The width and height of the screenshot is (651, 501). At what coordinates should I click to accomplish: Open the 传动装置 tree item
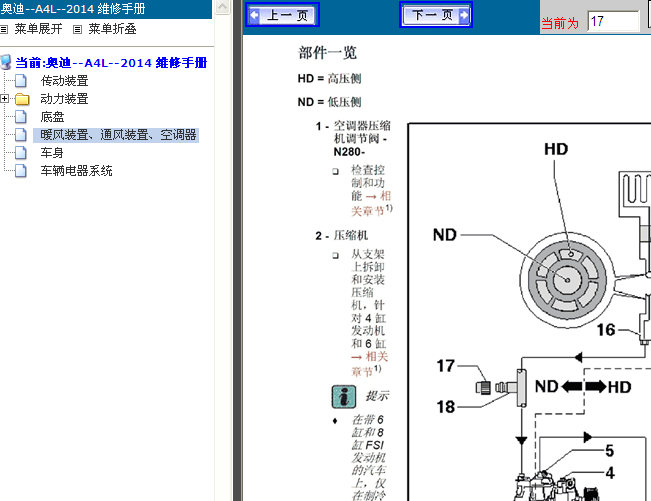[x=64, y=81]
